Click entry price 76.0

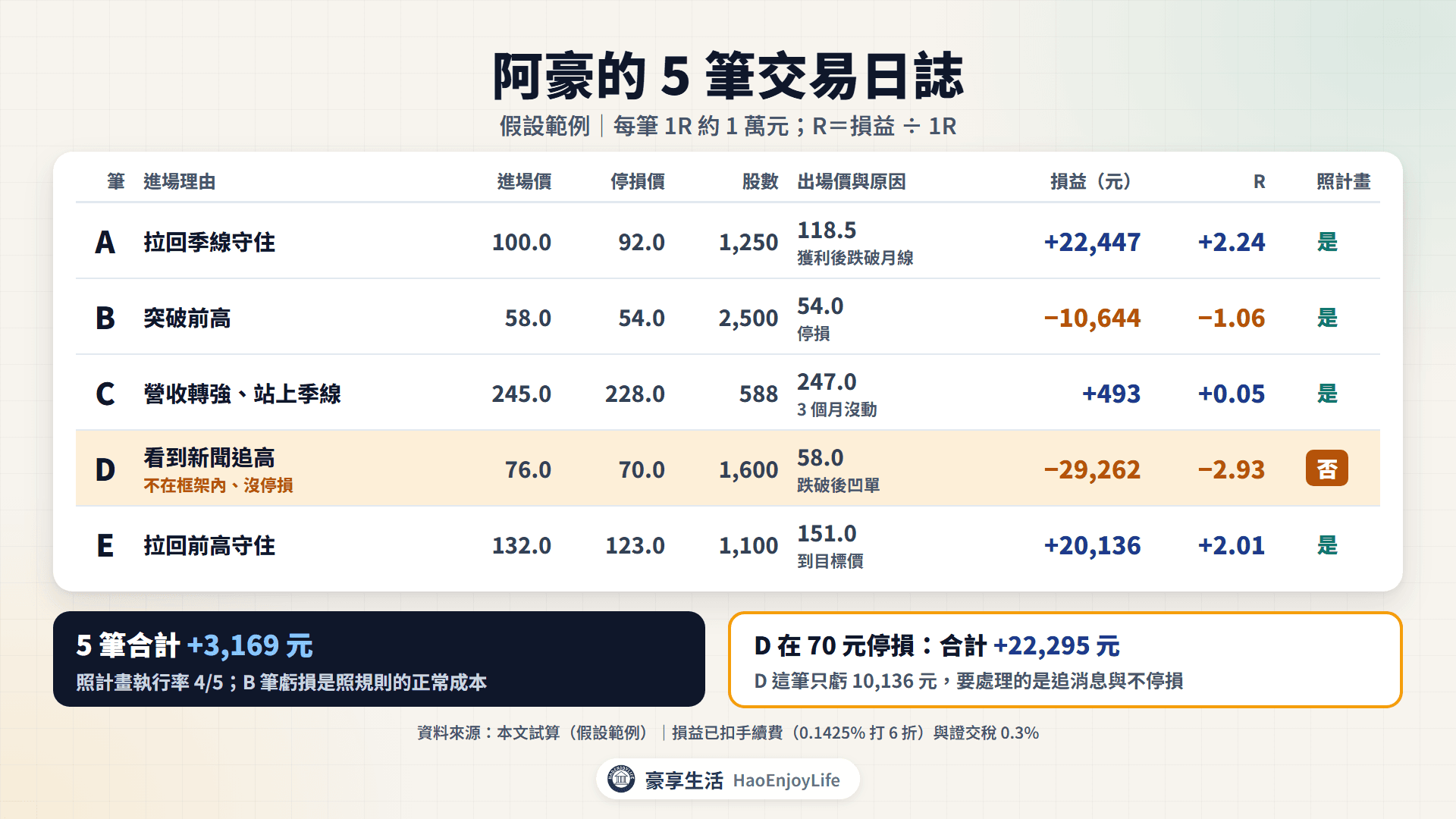tap(529, 469)
